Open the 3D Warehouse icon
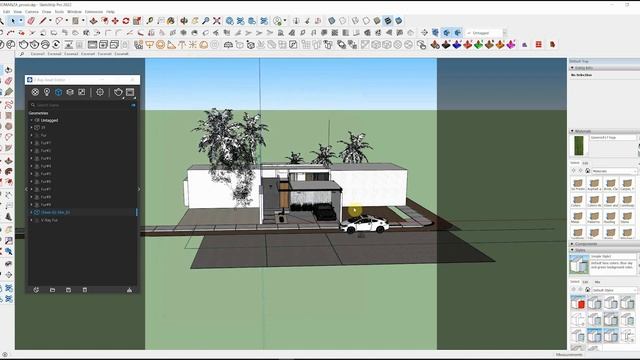The image size is (640, 360). (230, 21)
